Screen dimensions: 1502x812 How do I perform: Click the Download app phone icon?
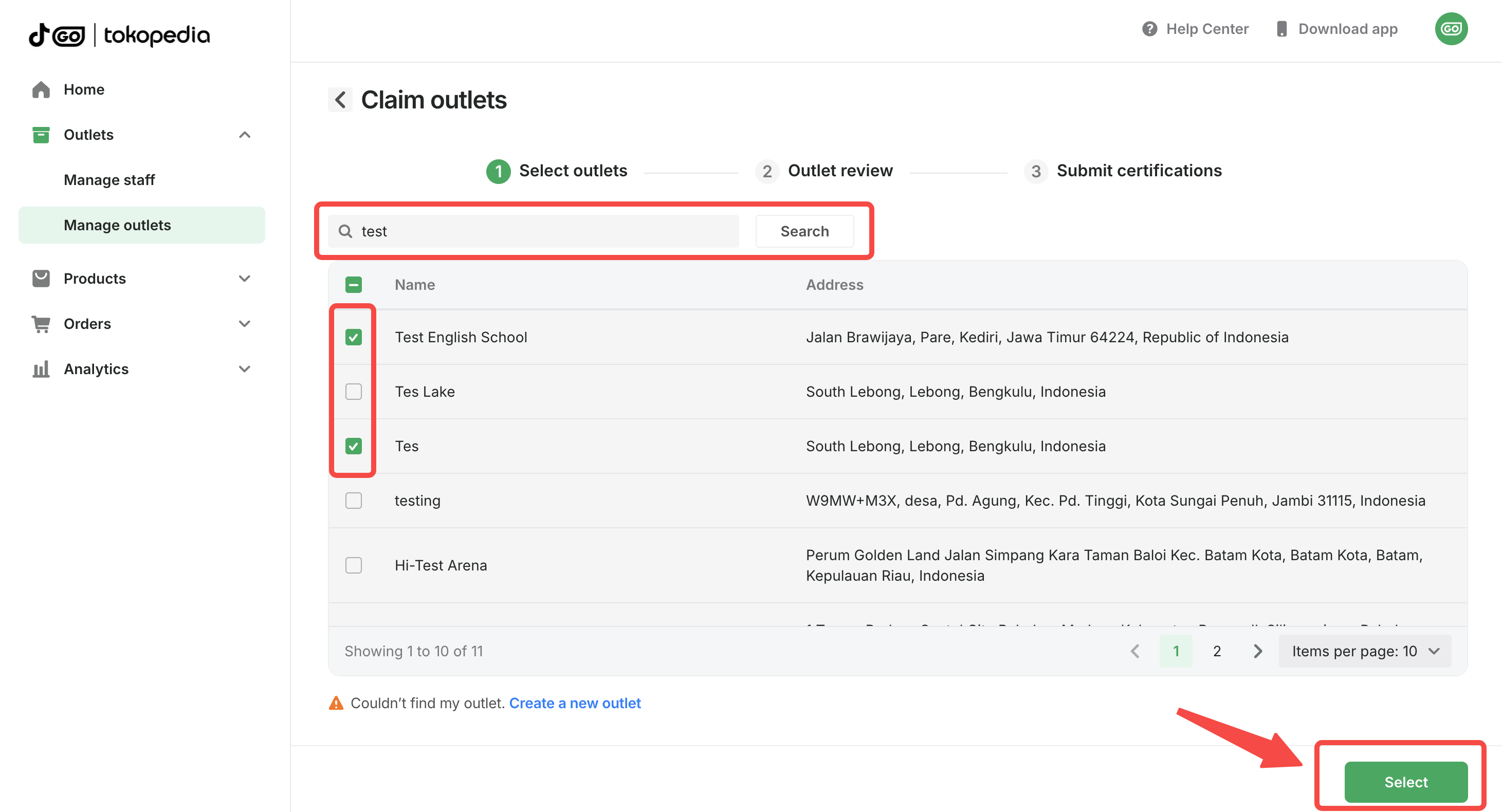tap(1281, 29)
